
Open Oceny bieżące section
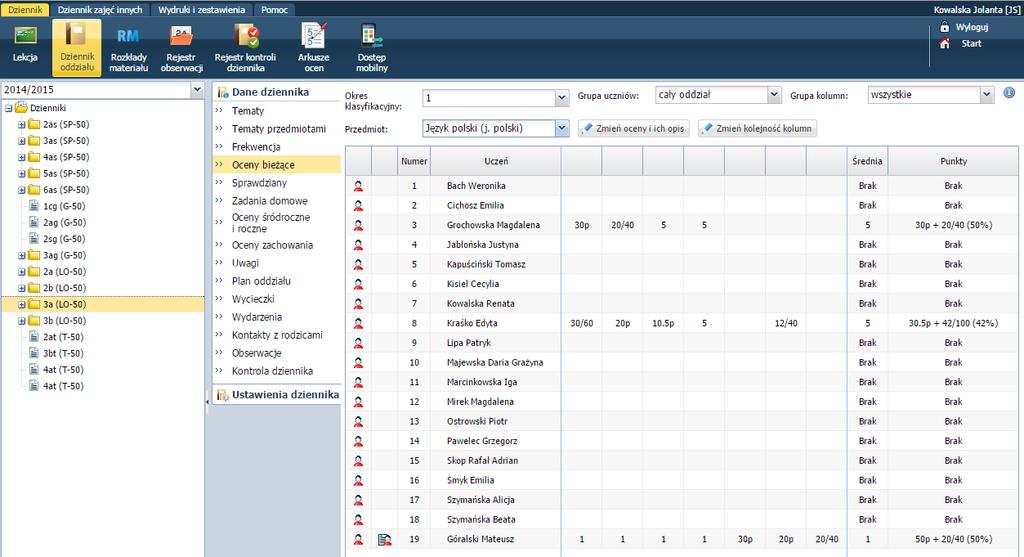point(263,165)
